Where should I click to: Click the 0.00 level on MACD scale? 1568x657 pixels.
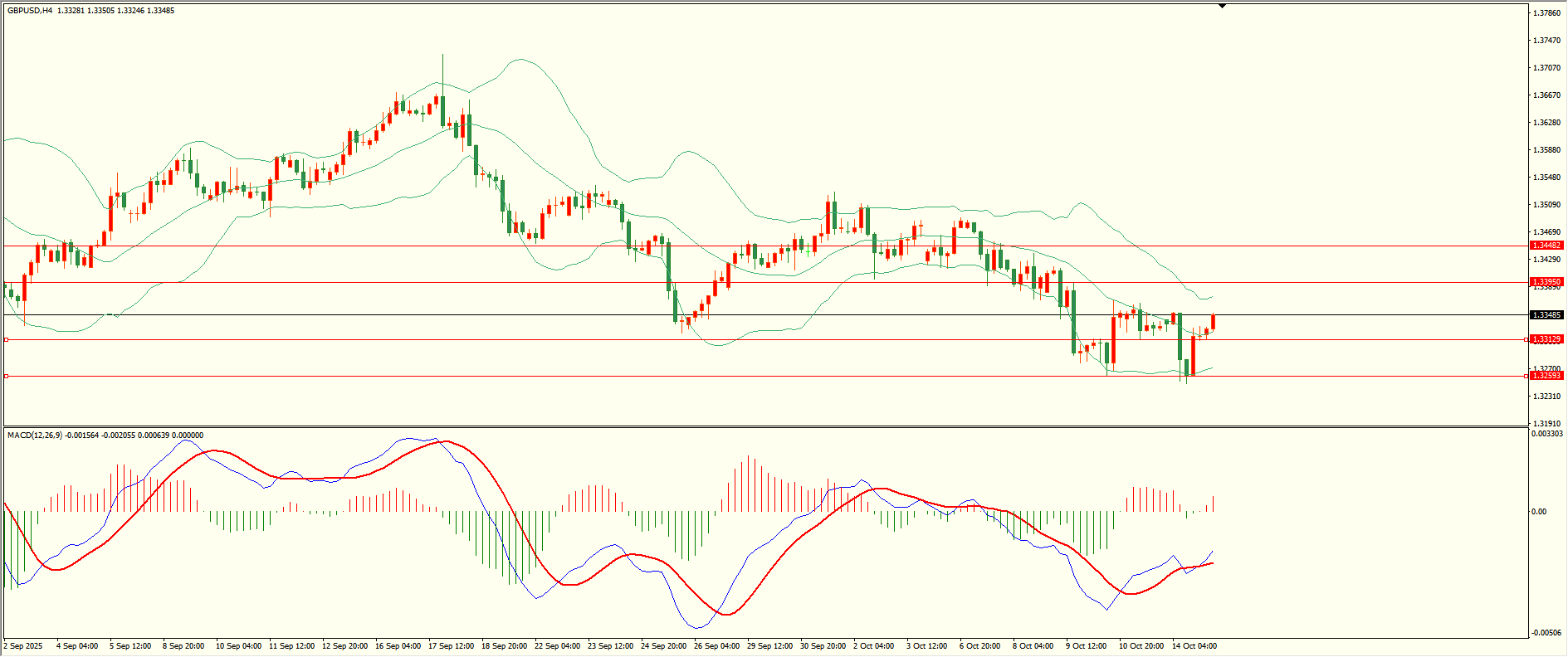[x=1538, y=512]
